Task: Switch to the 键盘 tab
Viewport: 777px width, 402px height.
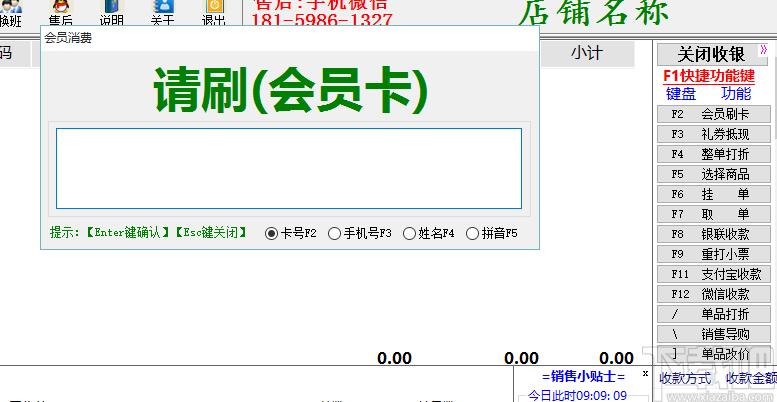Action: (681, 93)
